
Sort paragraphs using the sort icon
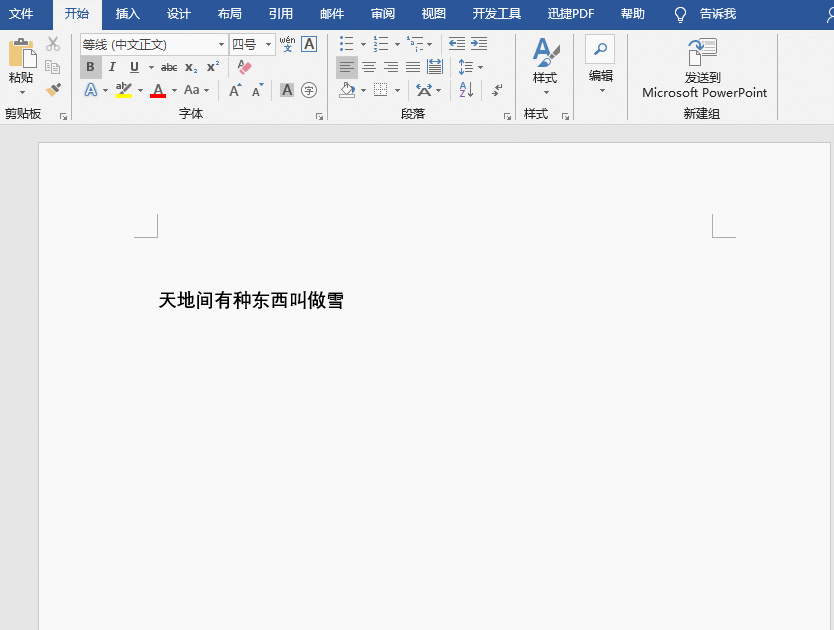(465, 90)
